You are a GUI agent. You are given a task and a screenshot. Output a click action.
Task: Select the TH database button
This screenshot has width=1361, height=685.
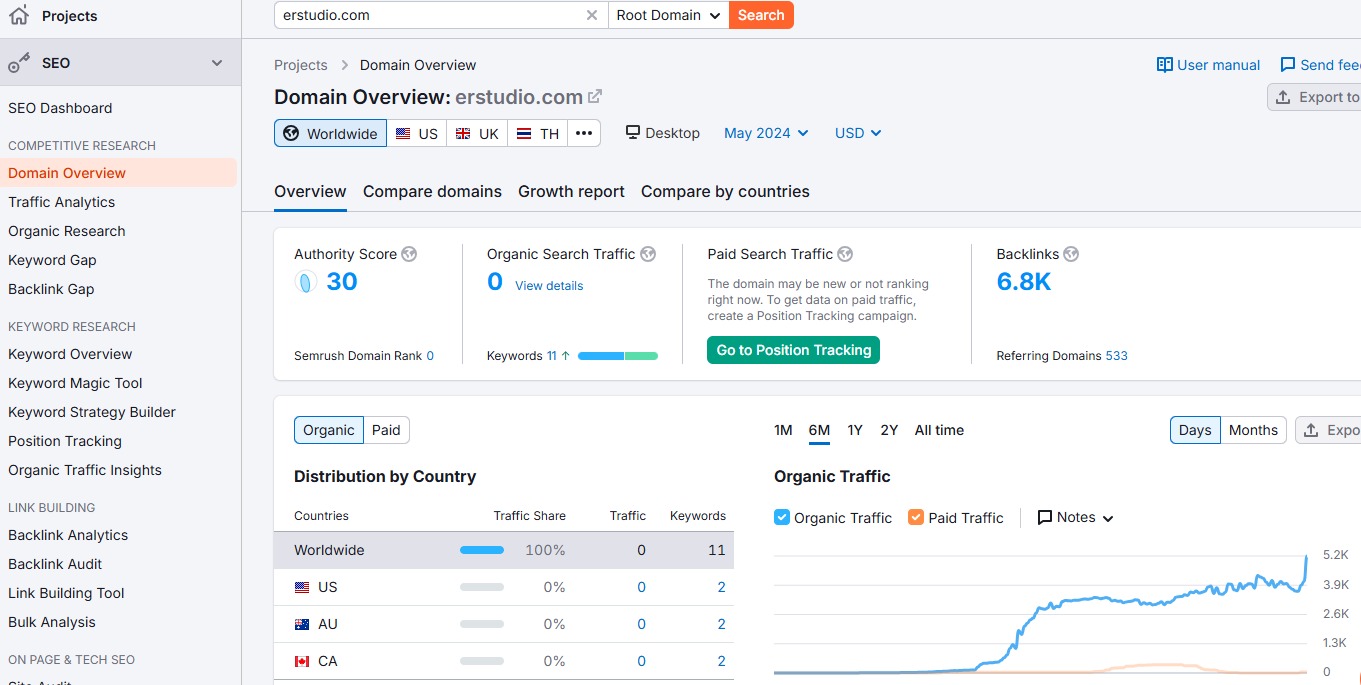(538, 134)
